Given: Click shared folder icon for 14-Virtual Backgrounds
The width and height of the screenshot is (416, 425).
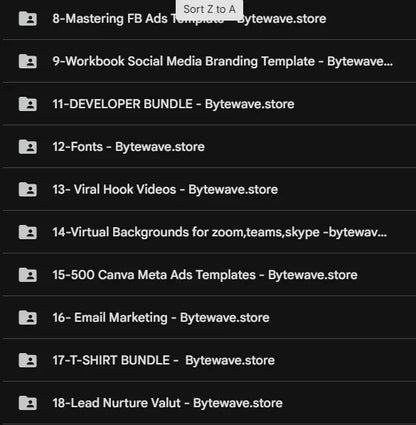Looking at the screenshot, I should click(28, 232).
